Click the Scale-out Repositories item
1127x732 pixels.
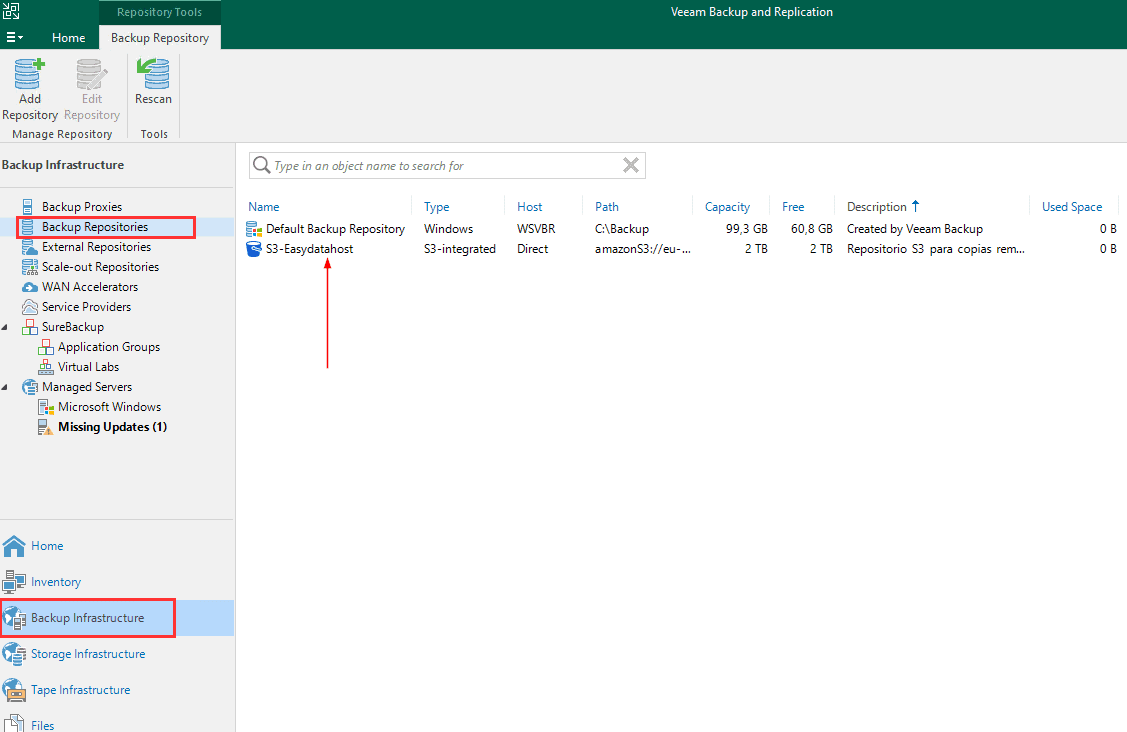click(x=100, y=267)
